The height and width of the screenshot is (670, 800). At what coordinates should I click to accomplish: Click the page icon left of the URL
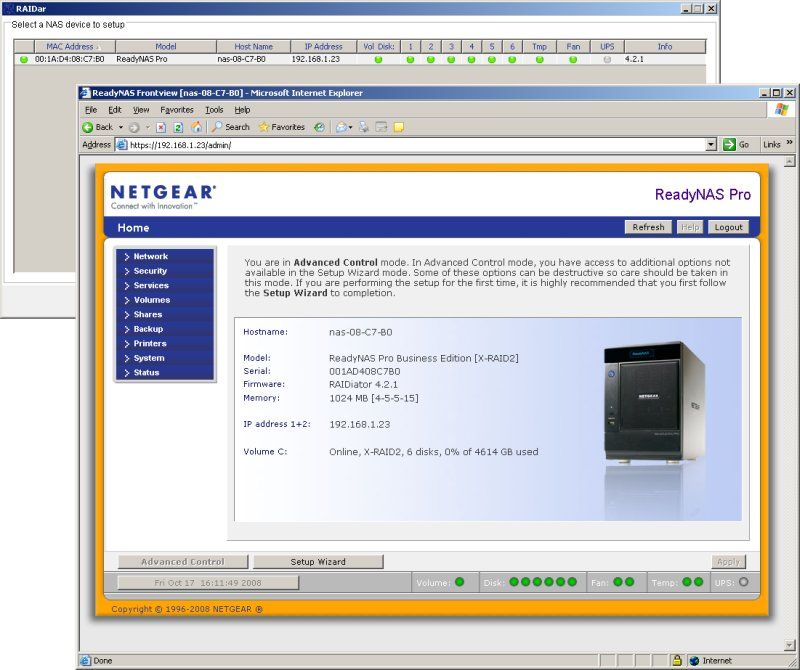(x=121, y=145)
